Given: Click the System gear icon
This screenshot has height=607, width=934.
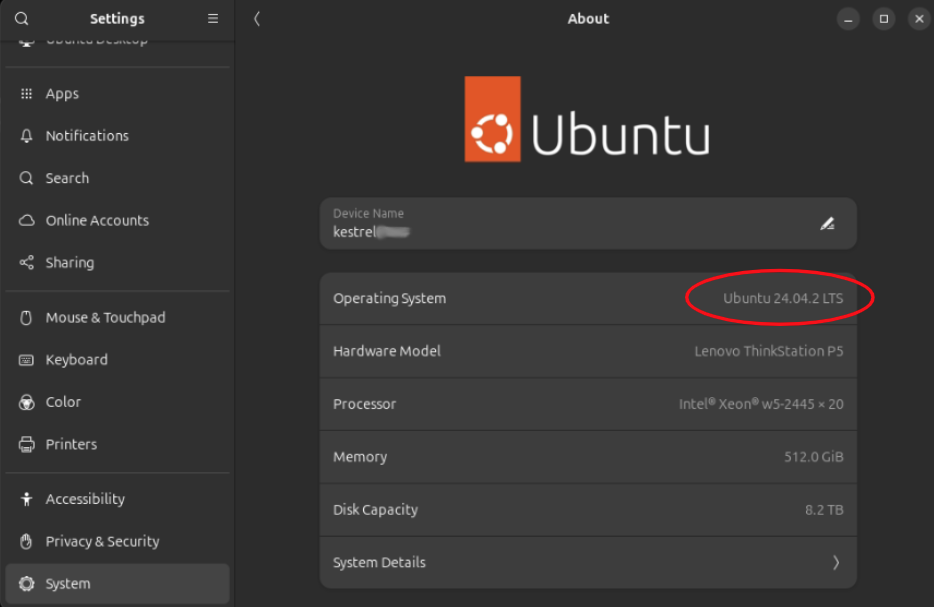Looking at the screenshot, I should (x=26, y=584).
